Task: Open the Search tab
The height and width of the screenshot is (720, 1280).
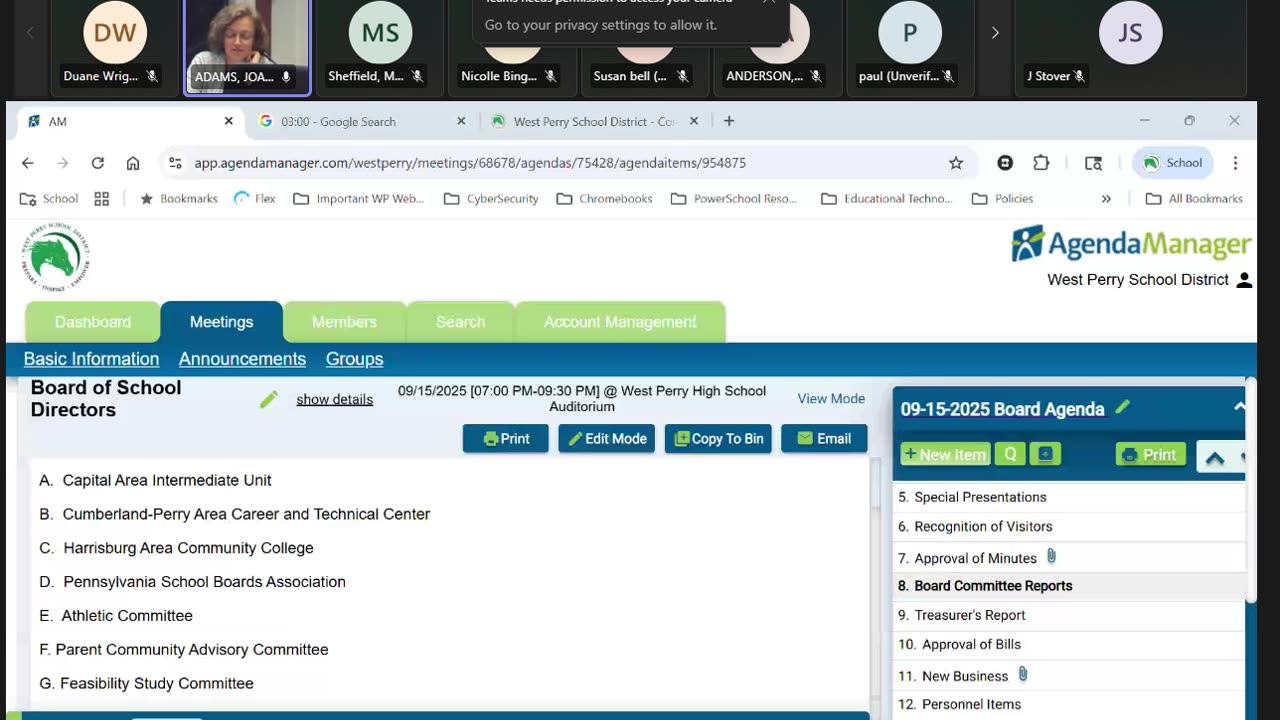Action: click(460, 322)
